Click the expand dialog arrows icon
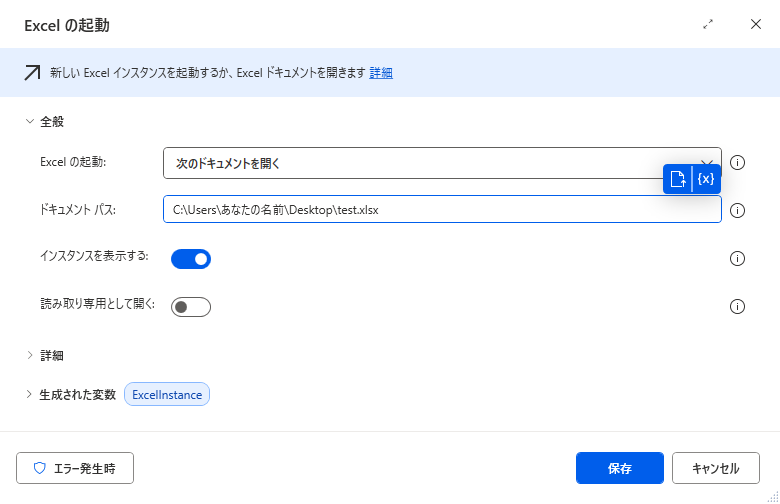This screenshot has width=780, height=504. click(x=708, y=24)
